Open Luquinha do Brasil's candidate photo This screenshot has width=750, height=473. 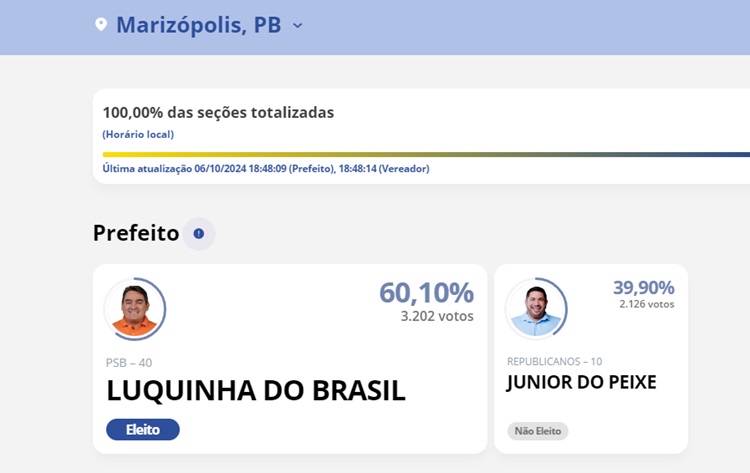click(x=135, y=309)
